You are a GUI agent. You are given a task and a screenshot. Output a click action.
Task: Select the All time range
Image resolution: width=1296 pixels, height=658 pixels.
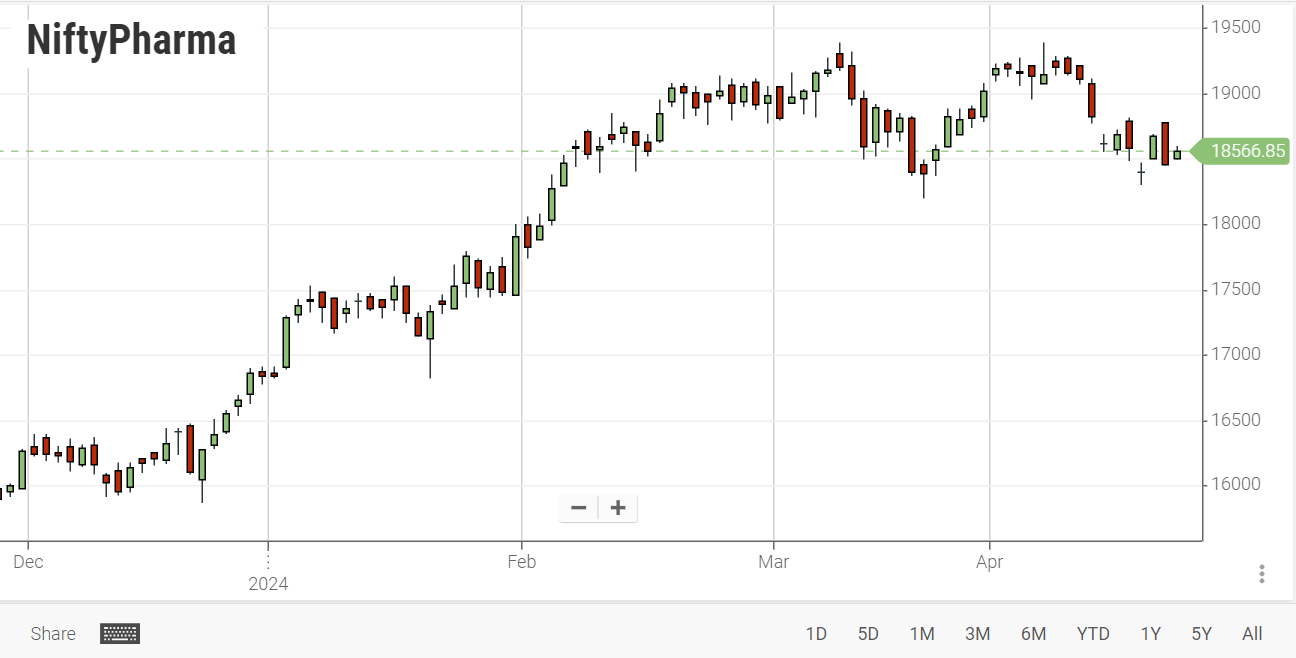(1252, 633)
